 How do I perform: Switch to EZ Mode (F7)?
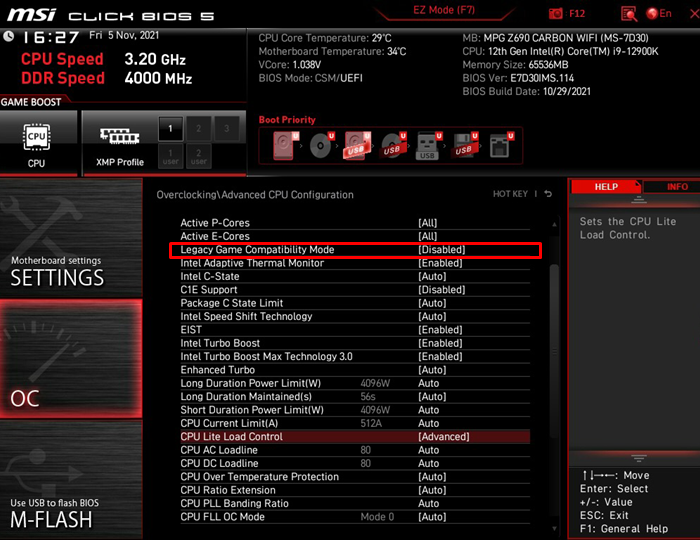point(444,10)
